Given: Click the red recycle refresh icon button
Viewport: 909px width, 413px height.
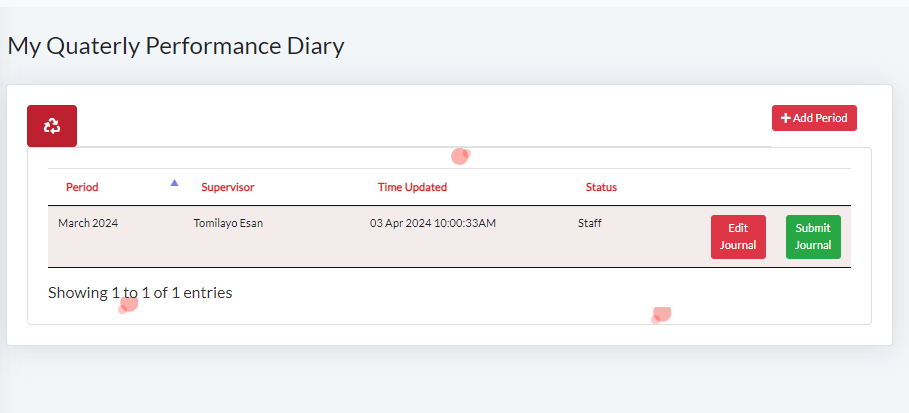Looking at the screenshot, I should tap(52, 126).
